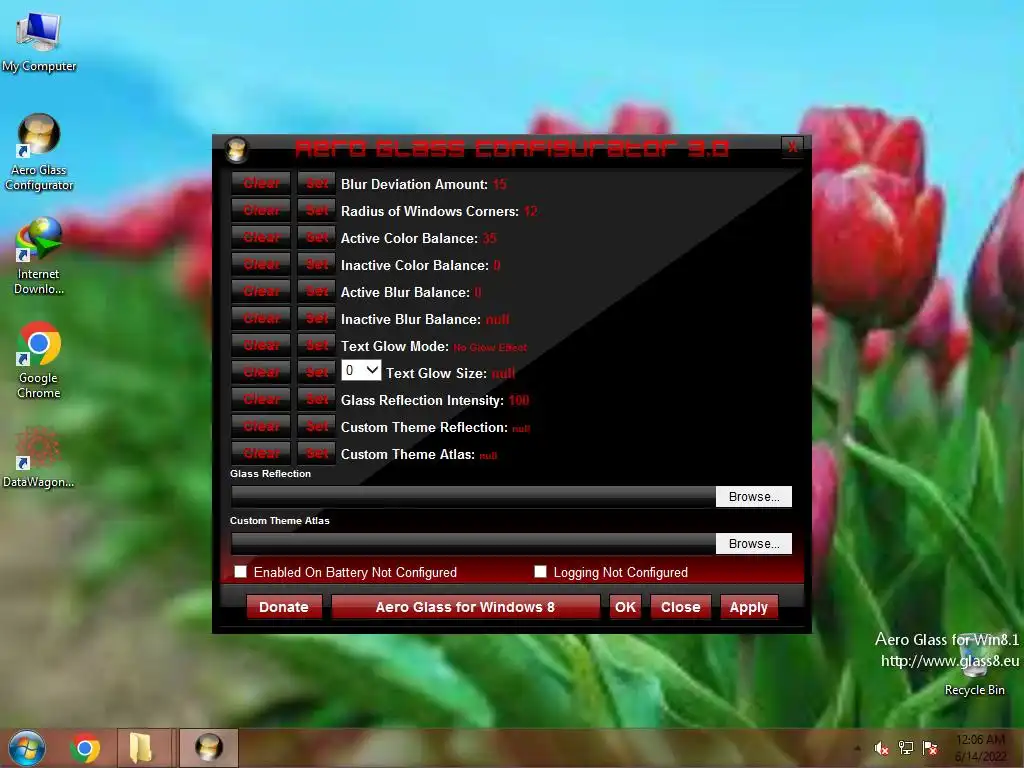
Task: Click the Glass Reflection path field
Action: [473, 496]
